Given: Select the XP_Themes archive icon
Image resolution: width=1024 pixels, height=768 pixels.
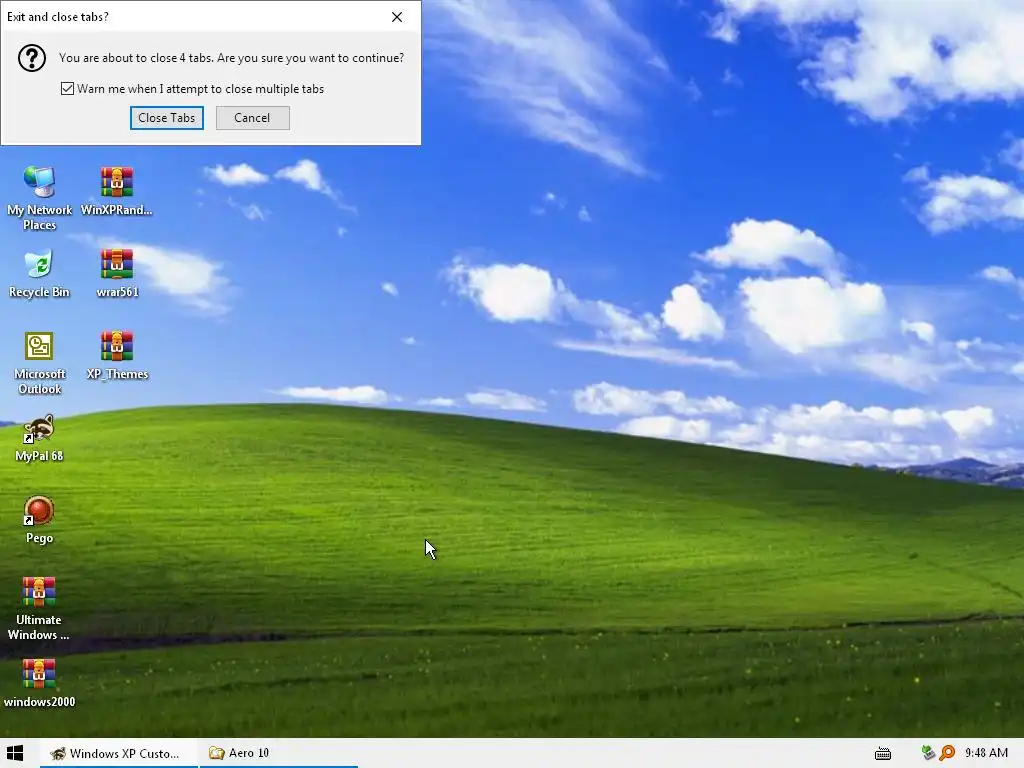Looking at the screenshot, I should 117,355.
